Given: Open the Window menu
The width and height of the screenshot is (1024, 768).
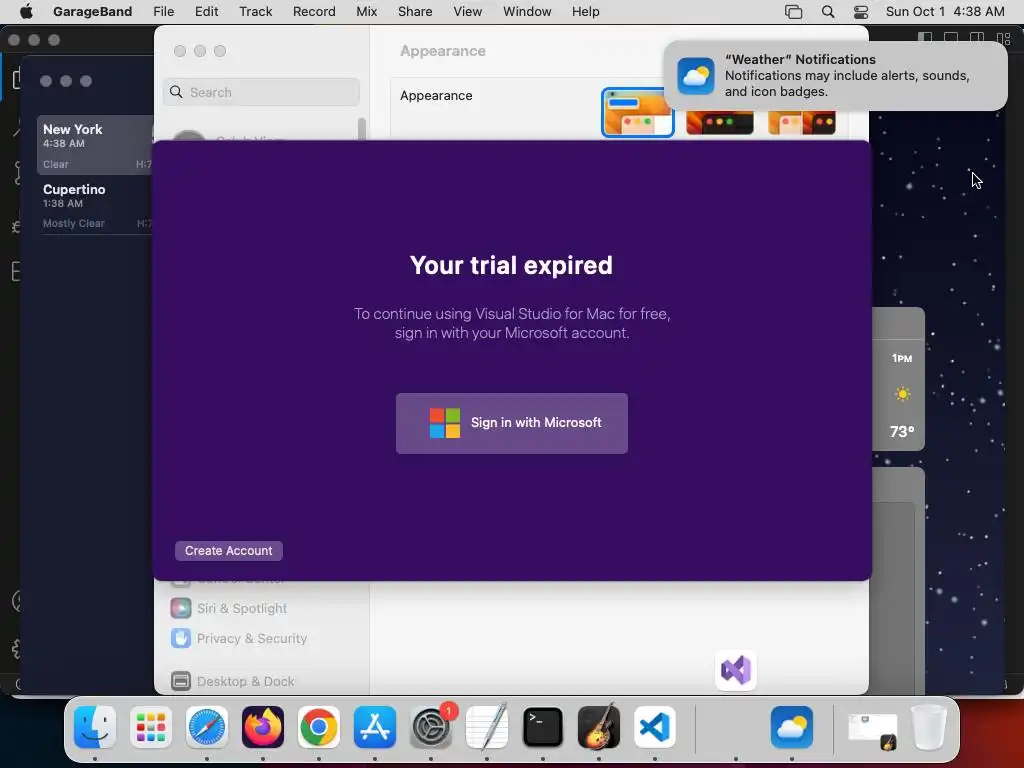Looking at the screenshot, I should click(x=527, y=11).
